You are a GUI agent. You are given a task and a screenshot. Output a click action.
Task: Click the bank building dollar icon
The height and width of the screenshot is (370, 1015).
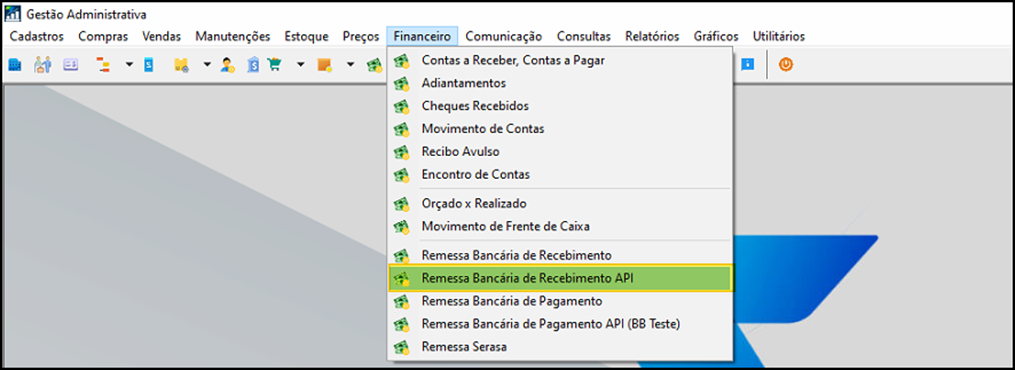[x=253, y=65]
